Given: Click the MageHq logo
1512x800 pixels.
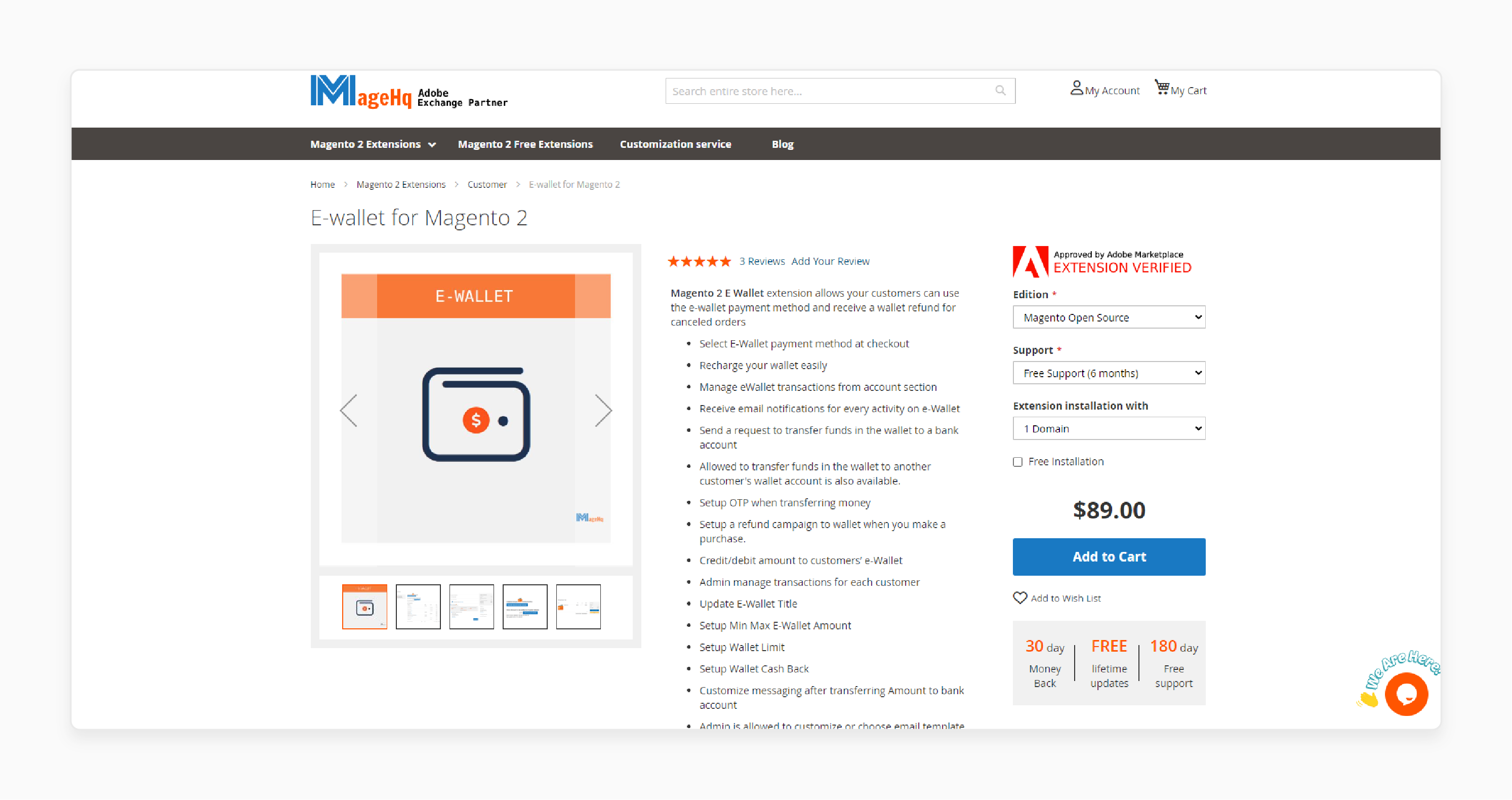Looking at the screenshot, I should (x=408, y=92).
